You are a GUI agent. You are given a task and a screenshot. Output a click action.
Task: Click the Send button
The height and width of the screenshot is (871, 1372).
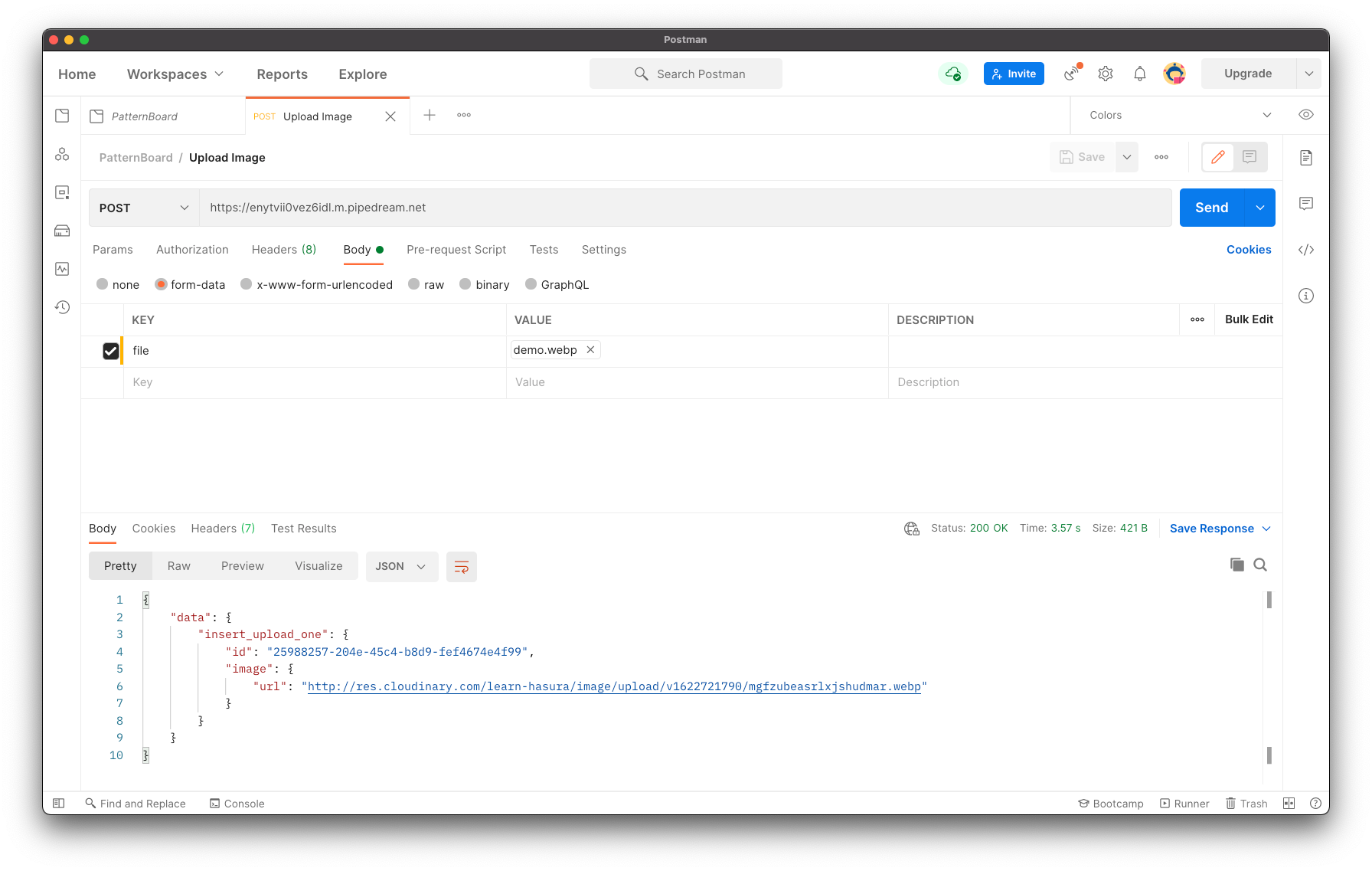pos(1212,208)
